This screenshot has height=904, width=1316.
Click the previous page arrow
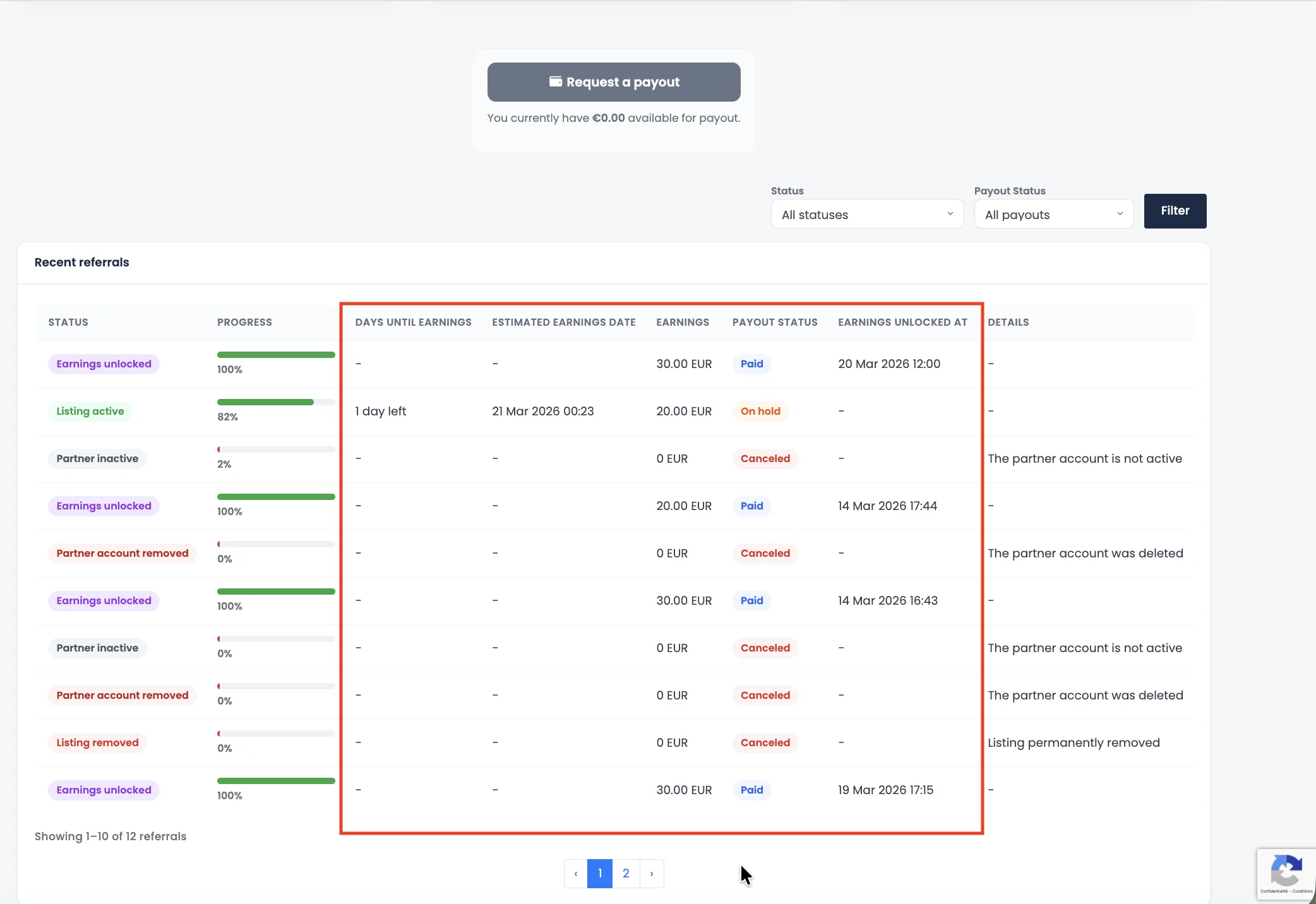pyautogui.click(x=576, y=874)
